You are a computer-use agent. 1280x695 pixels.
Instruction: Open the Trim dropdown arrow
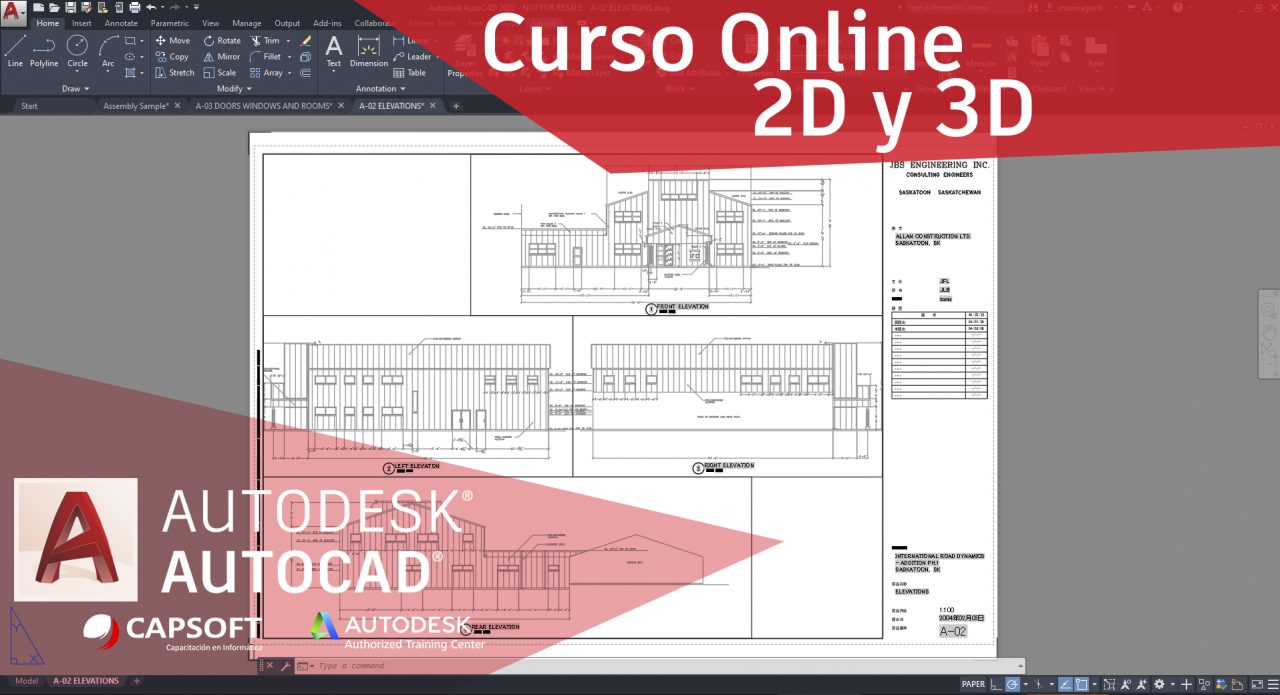(288, 41)
